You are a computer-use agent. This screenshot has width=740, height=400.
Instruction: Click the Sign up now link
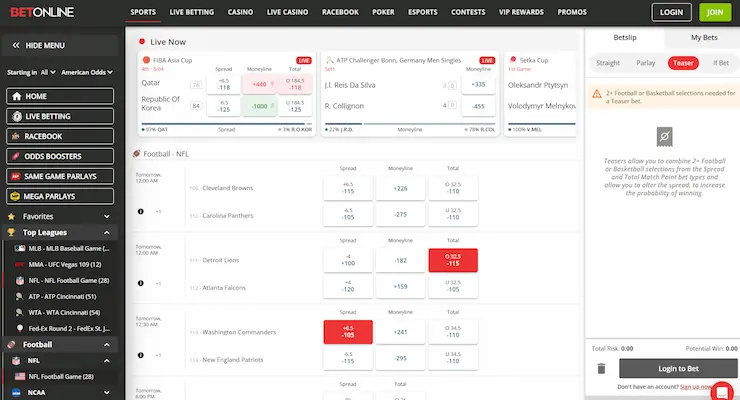click(697, 387)
